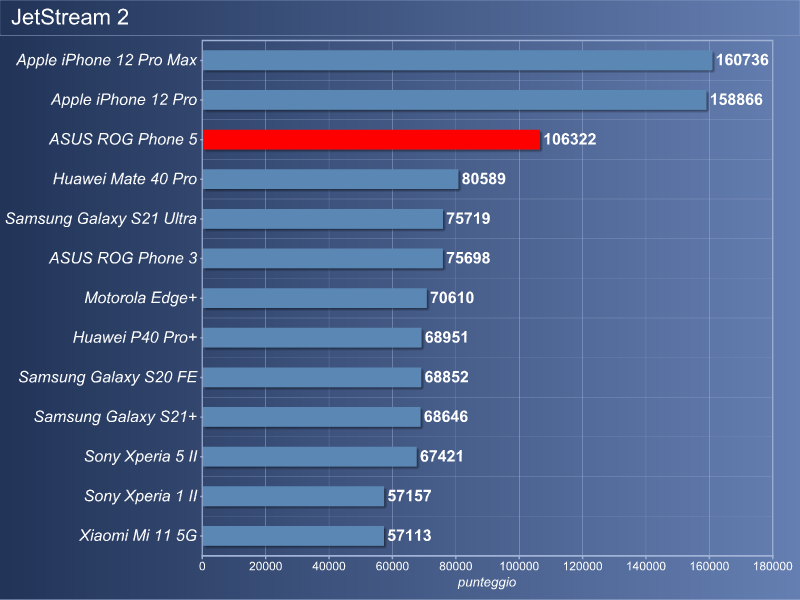
Task: Click the x-axis tick label 80000
Action: pyautogui.click(x=456, y=566)
